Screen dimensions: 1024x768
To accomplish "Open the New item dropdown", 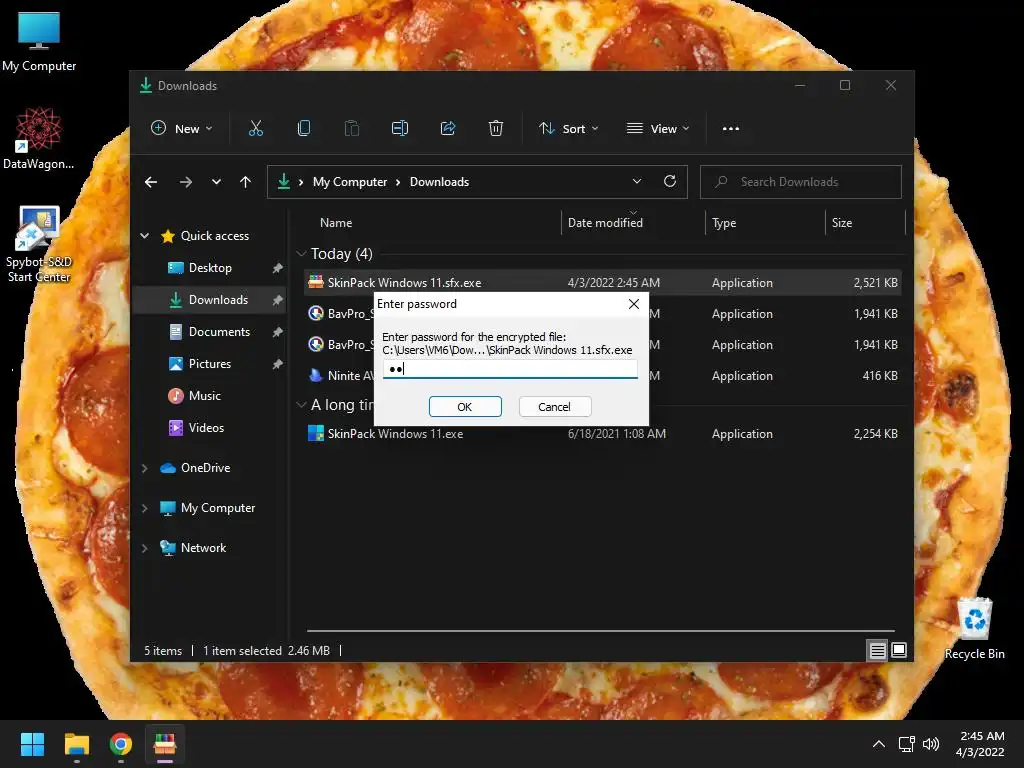I will (x=182, y=129).
